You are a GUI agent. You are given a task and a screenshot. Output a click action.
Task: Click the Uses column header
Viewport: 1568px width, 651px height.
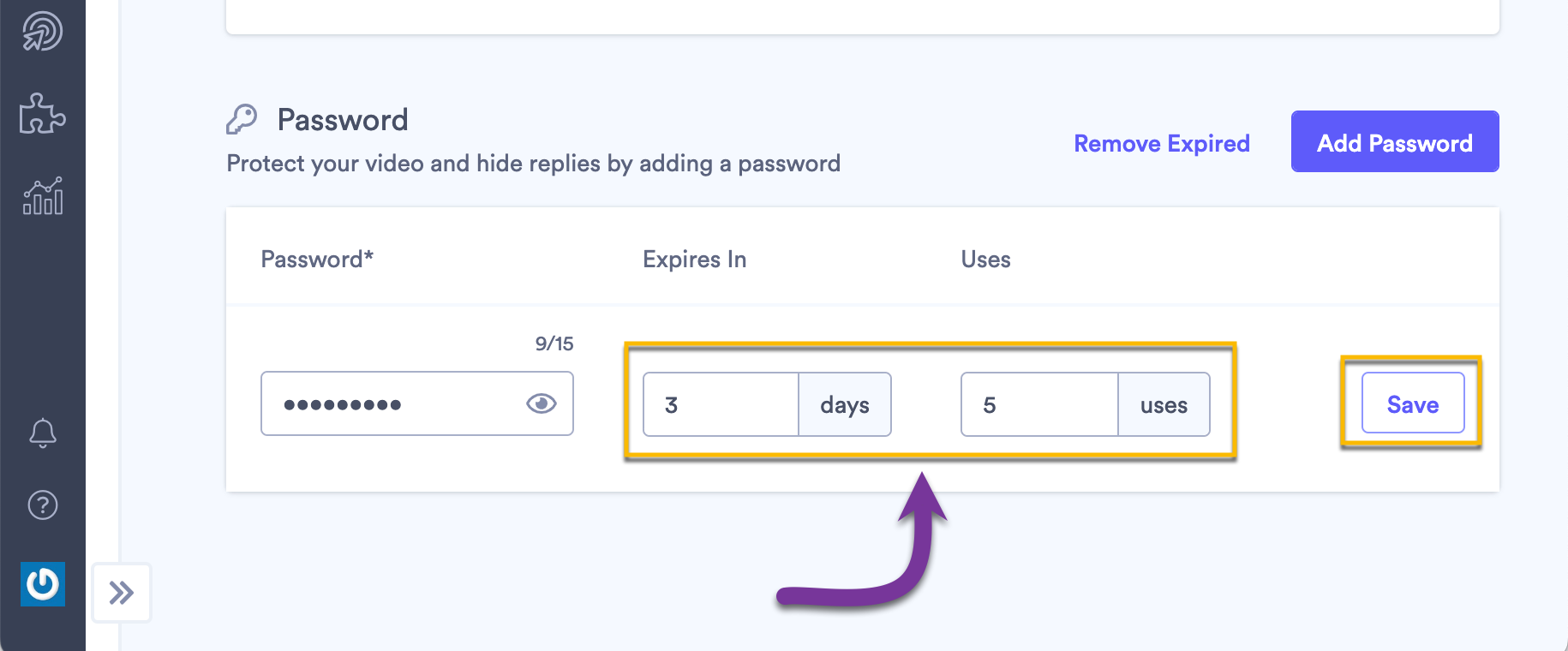(985, 260)
